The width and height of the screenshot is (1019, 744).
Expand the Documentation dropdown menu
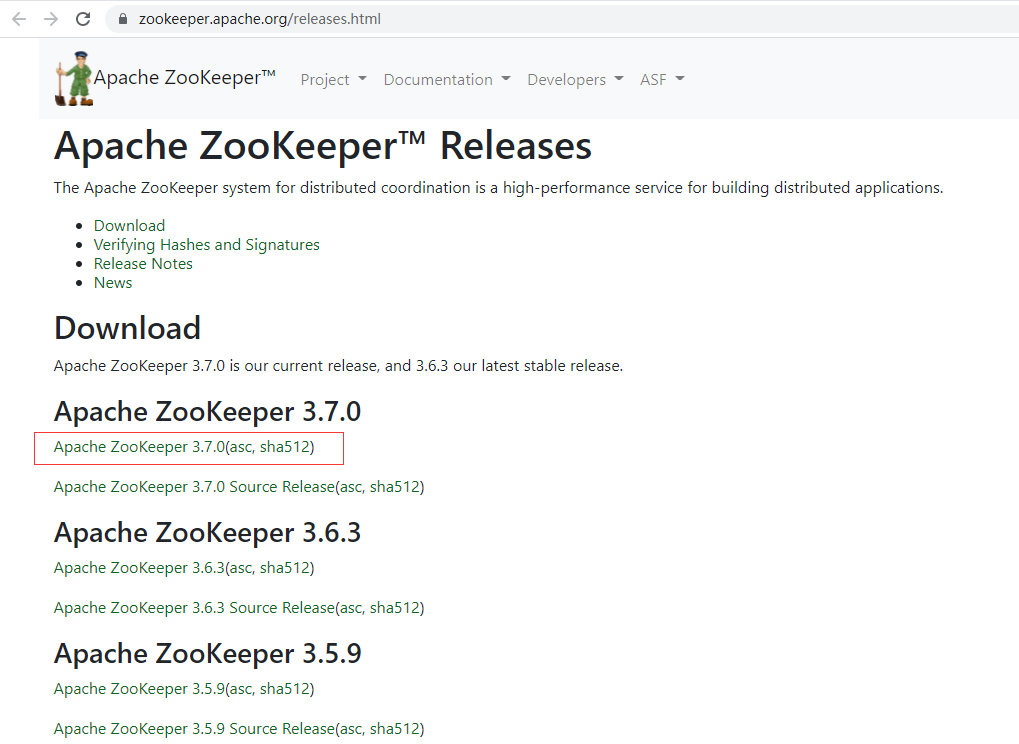pos(447,79)
